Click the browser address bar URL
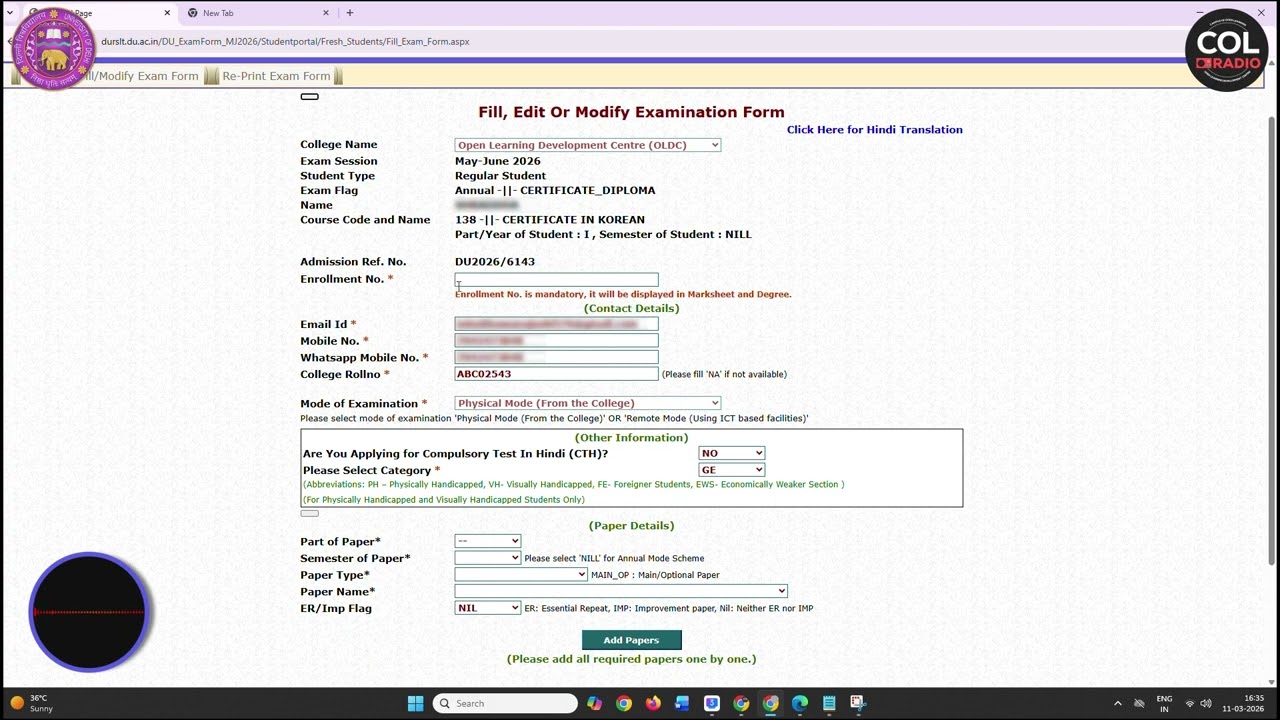 point(285,42)
